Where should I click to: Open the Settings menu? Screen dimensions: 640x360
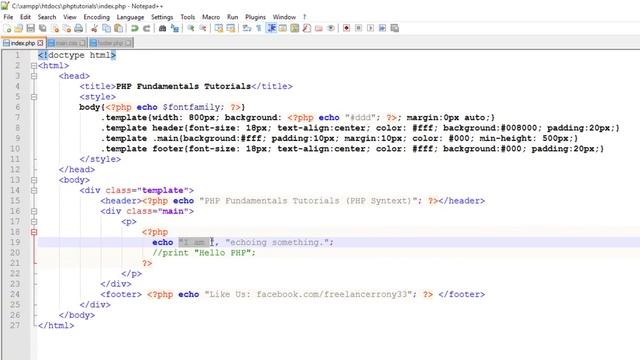[x=162, y=17]
